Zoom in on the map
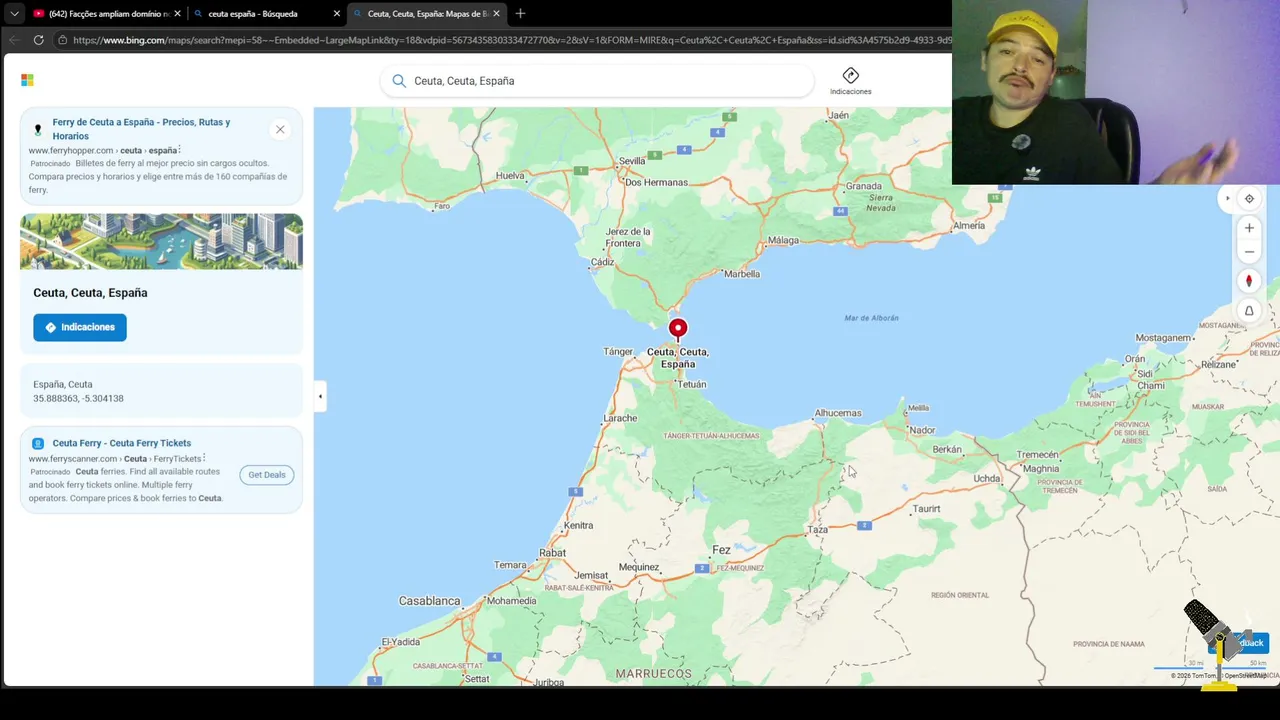Viewport: 1280px width, 720px height. 1249,228
